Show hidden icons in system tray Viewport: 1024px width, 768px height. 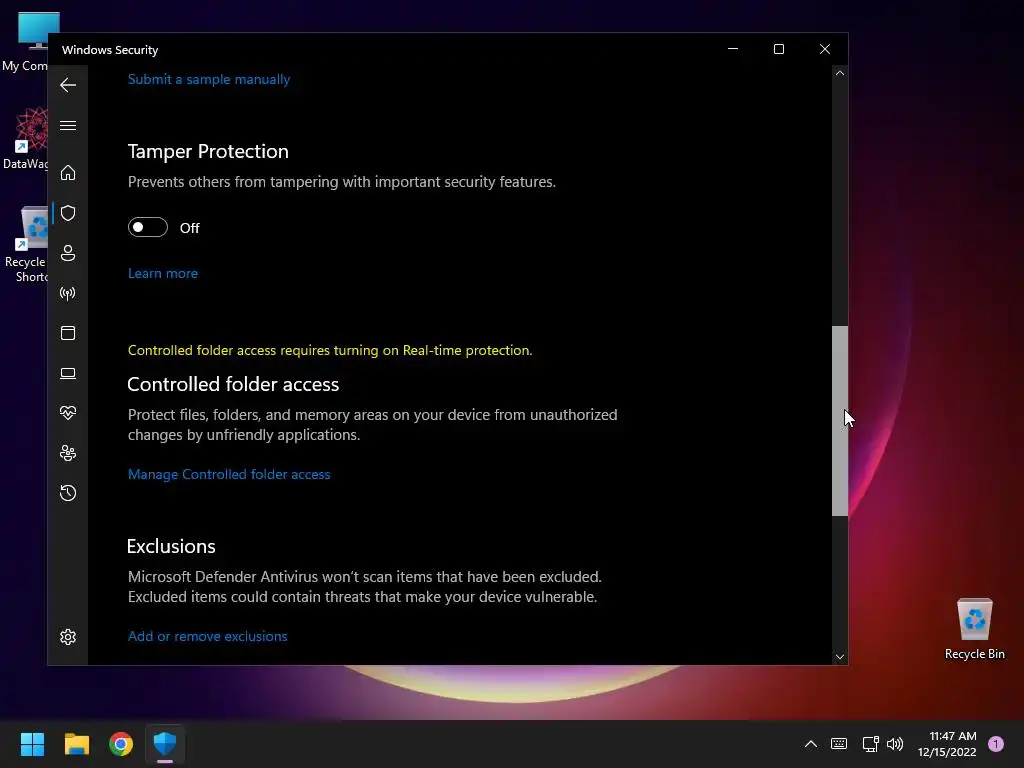(x=810, y=744)
